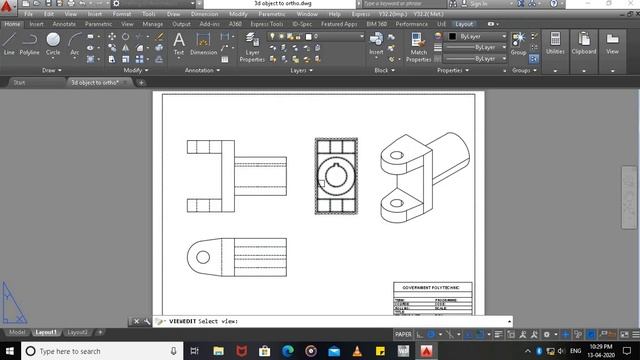
Task: Click the Move tool icon
Action: coord(112,37)
